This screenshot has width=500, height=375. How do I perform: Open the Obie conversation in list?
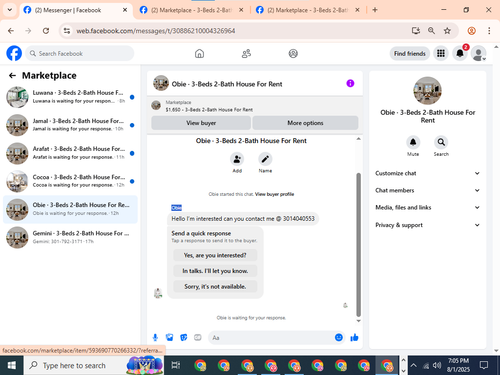click(x=70, y=209)
